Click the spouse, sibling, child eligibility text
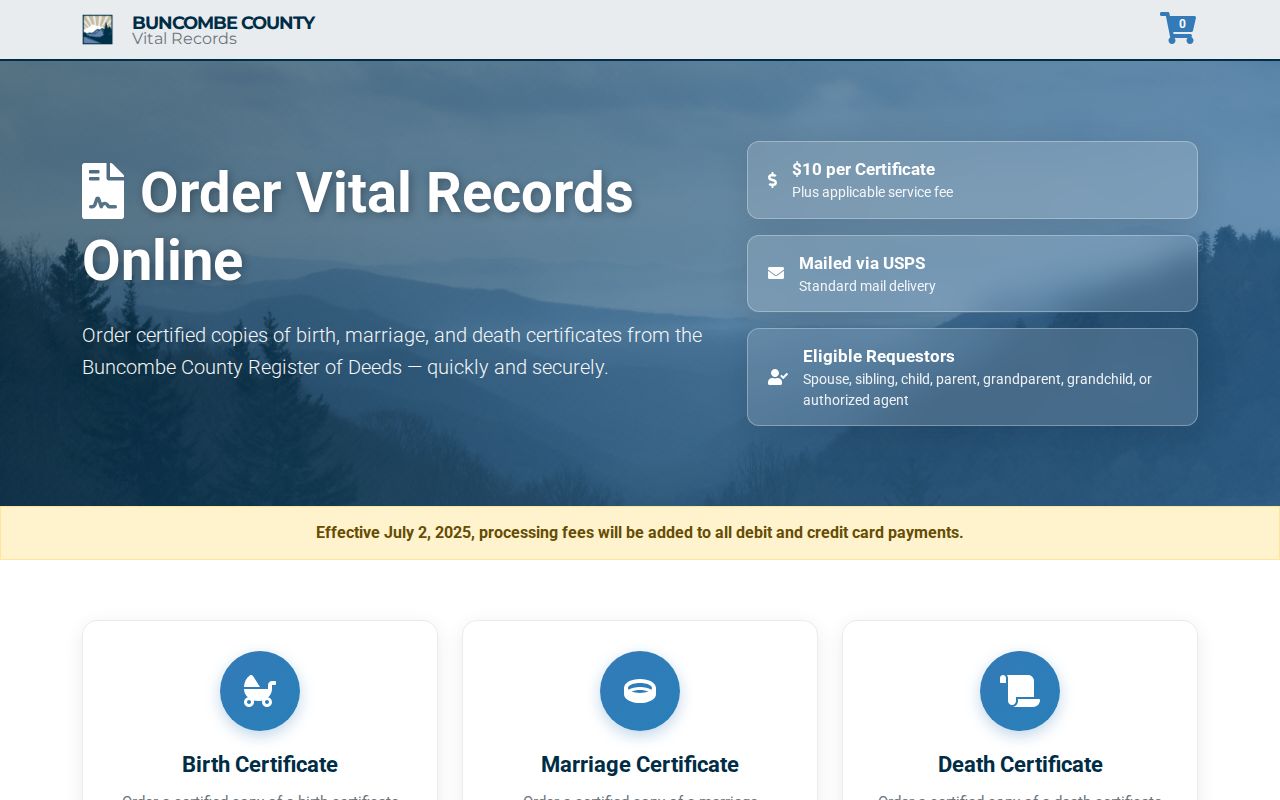Viewport: 1280px width, 800px height. (977, 390)
